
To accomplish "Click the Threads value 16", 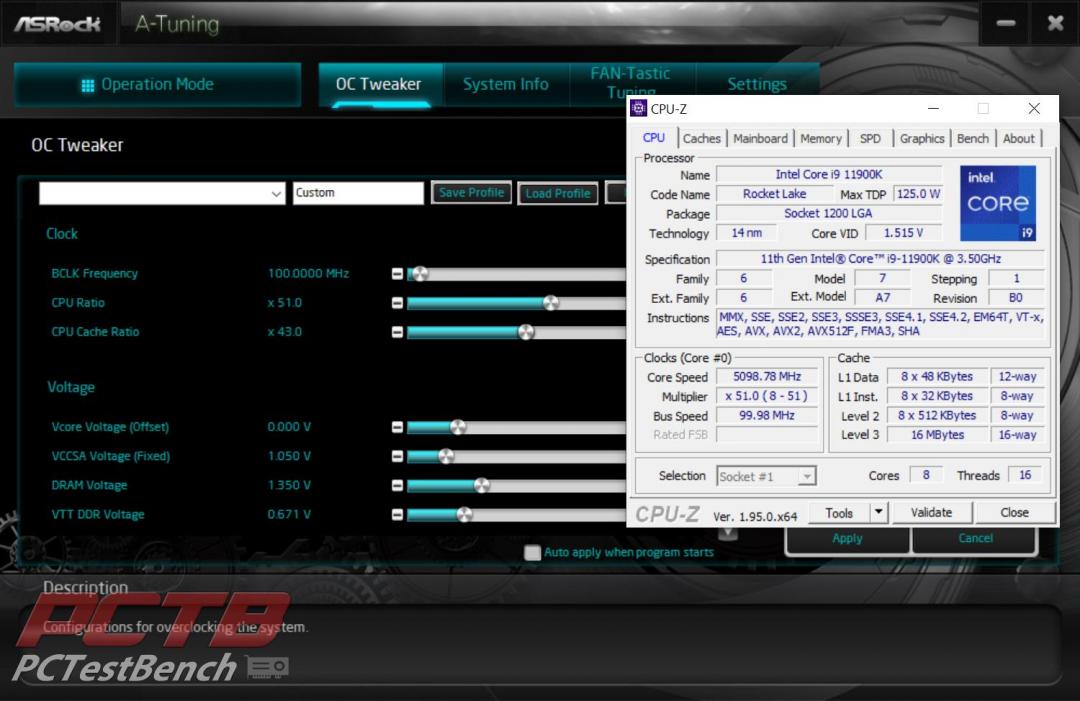I will [1025, 475].
